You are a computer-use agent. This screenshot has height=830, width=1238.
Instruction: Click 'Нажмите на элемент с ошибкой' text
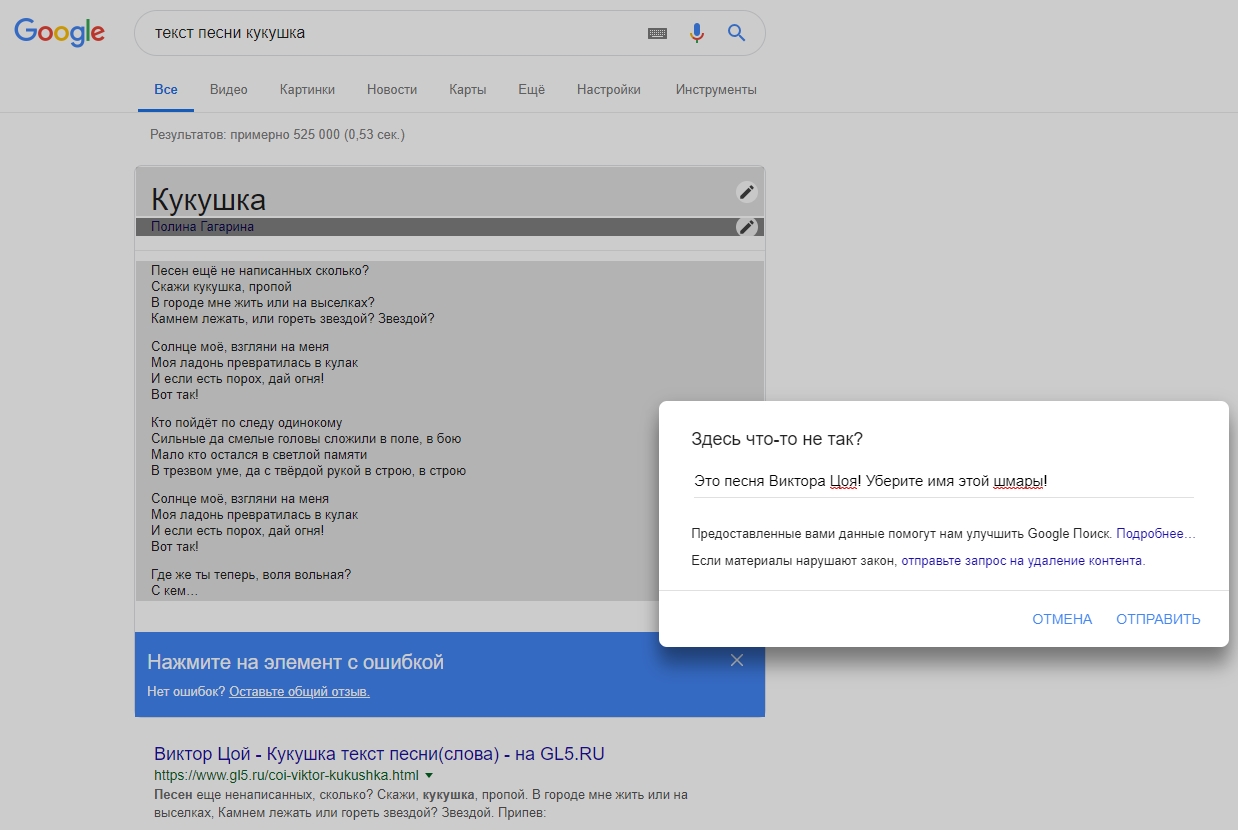[x=295, y=662]
